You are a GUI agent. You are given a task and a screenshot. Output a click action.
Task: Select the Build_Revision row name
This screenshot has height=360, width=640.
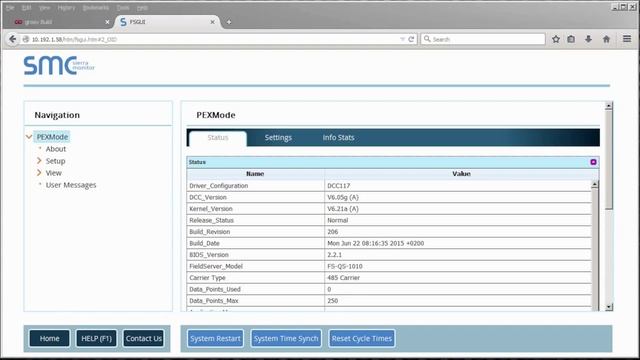[210, 231]
